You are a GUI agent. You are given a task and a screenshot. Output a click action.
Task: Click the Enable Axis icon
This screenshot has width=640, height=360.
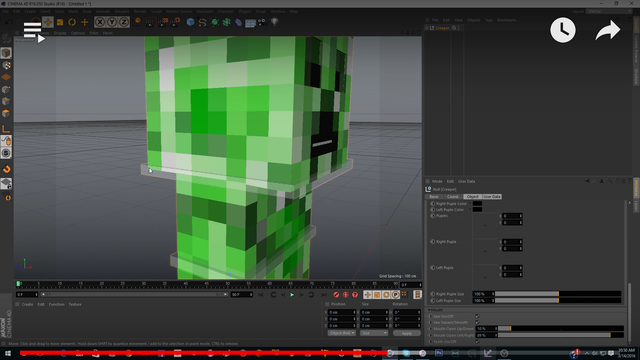pos(6,129)
